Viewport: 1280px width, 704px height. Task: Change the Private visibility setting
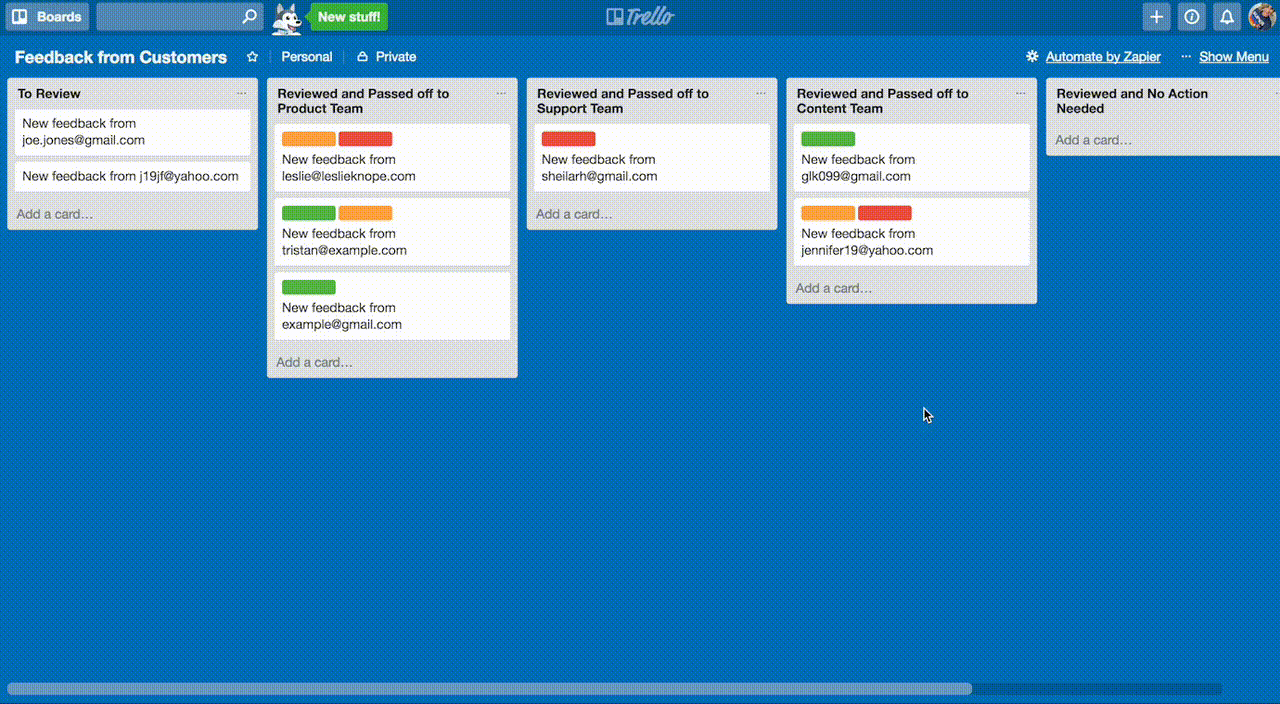pyautogui.click(x=386, y=57)
